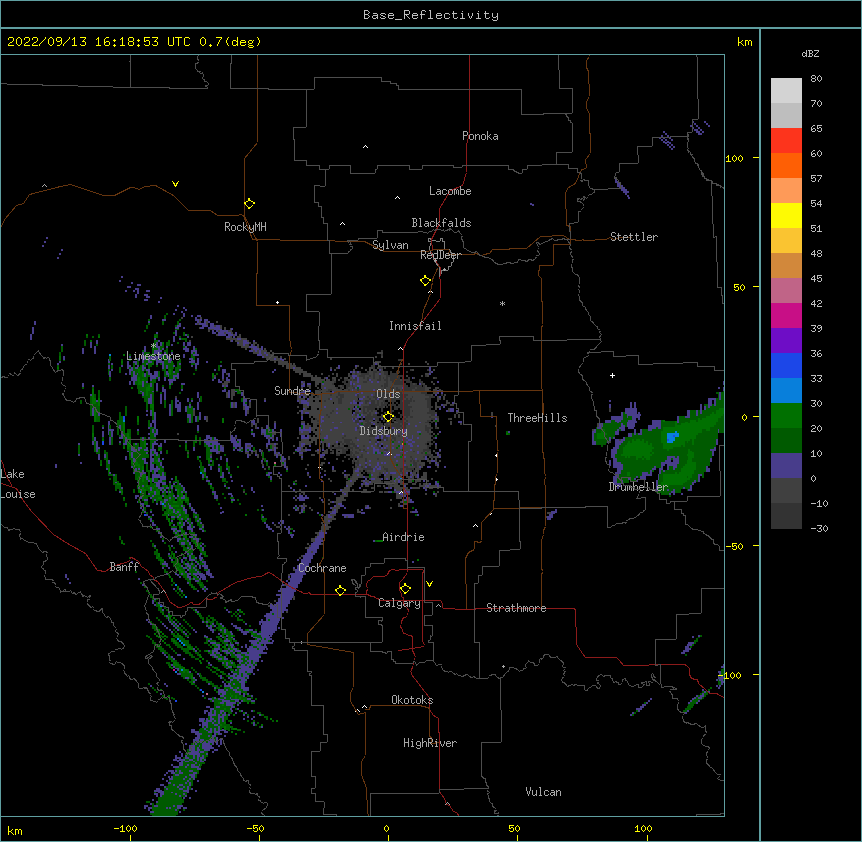862x842 pixels.
Task: Pick the red 65 dBZ color swatch
Action: pos(786,141)
